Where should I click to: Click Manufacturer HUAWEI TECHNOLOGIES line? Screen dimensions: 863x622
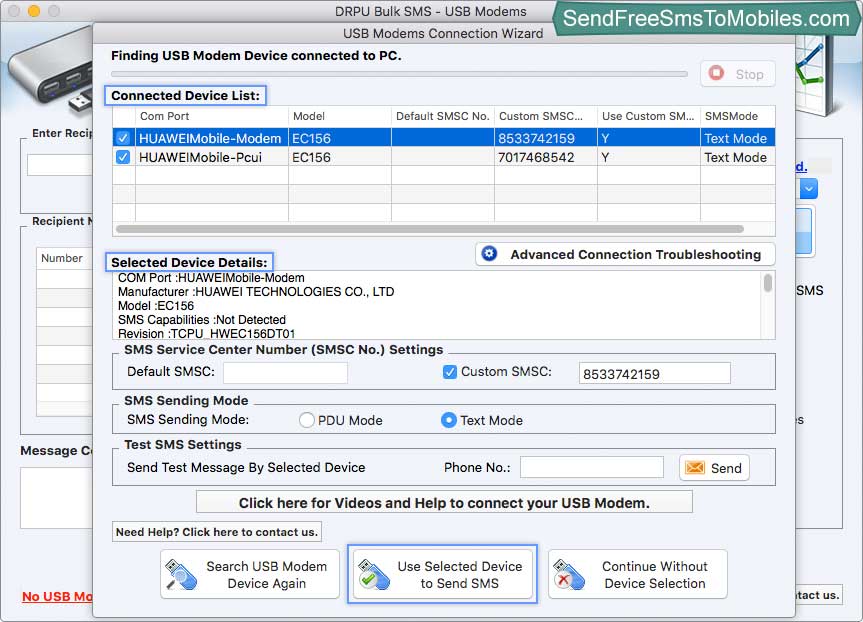256,292
